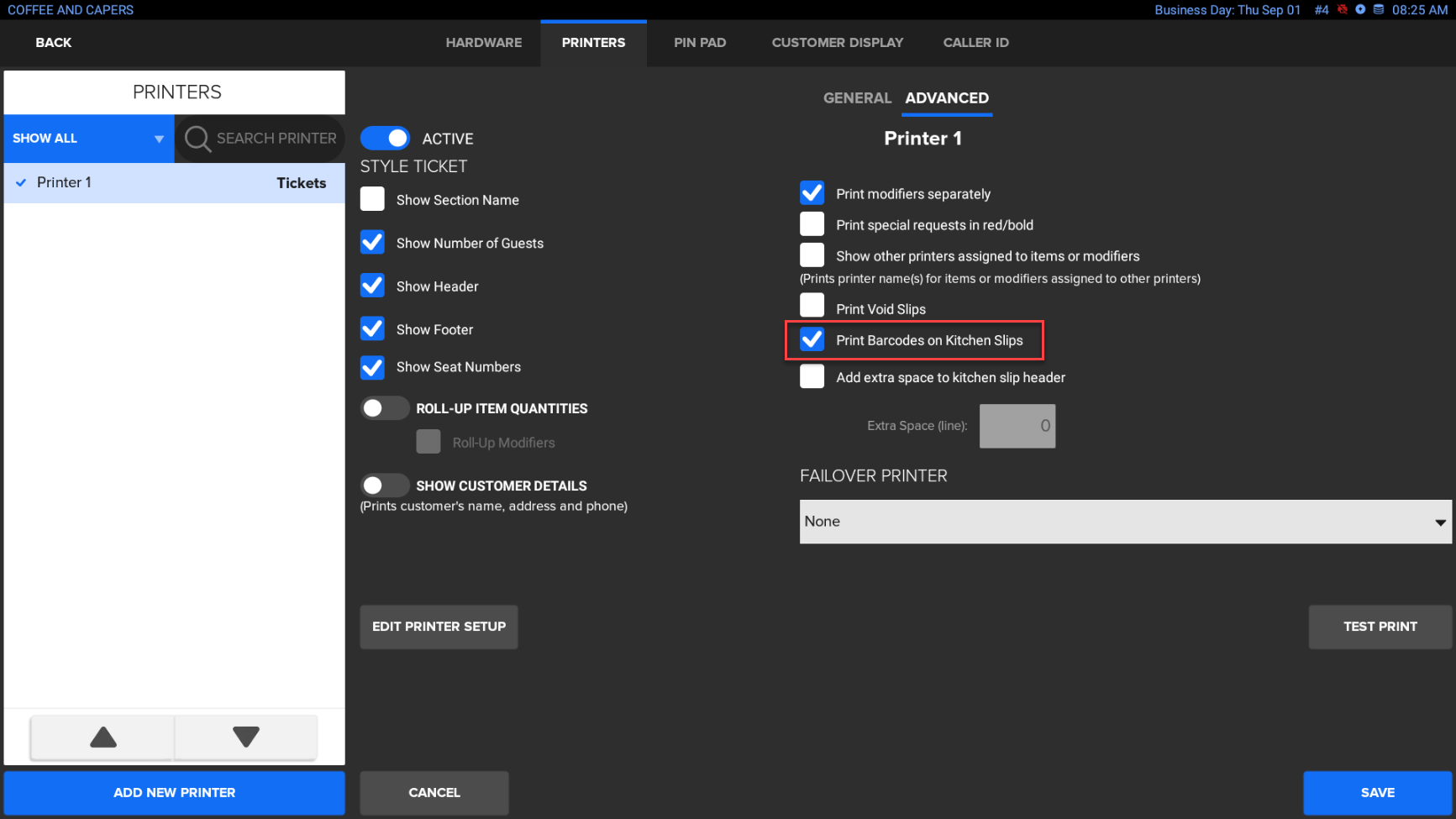Toggle the Active printer switch
The width and height of the screenshot is (1456, 819).
(x=386, y=139)
